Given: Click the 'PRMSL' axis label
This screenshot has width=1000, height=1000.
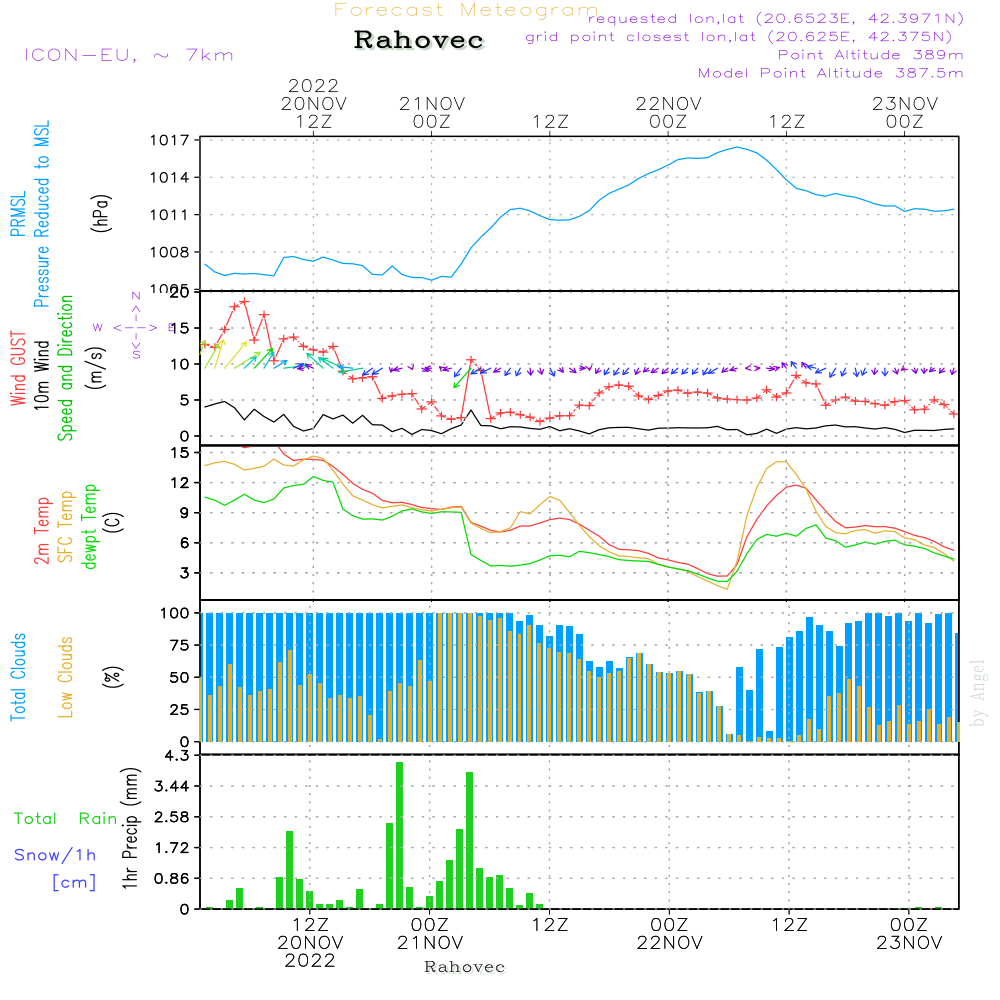Looking at the screenshot, I should pos(18,214).
